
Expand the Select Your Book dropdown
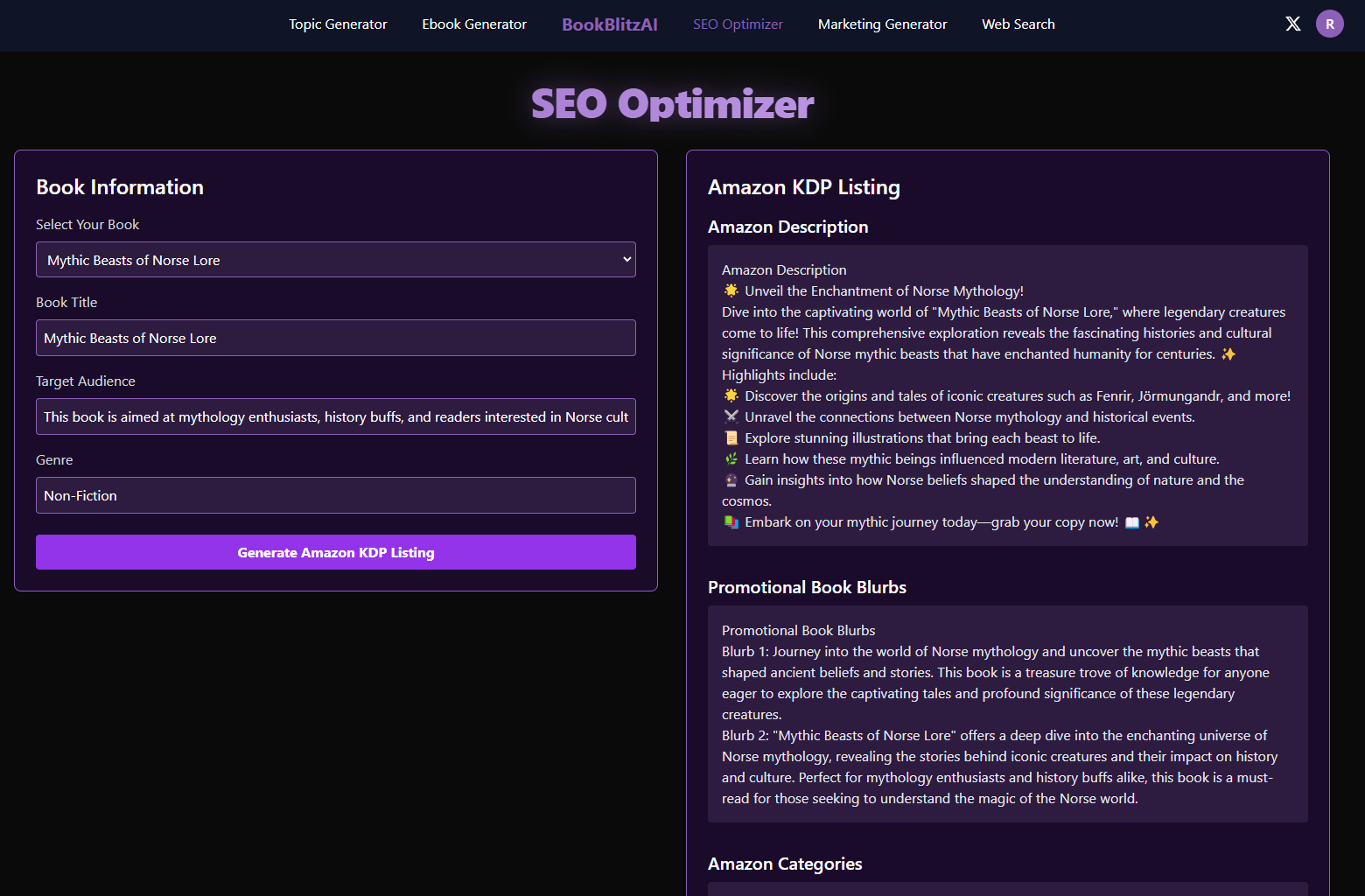(x=336, y=260)
